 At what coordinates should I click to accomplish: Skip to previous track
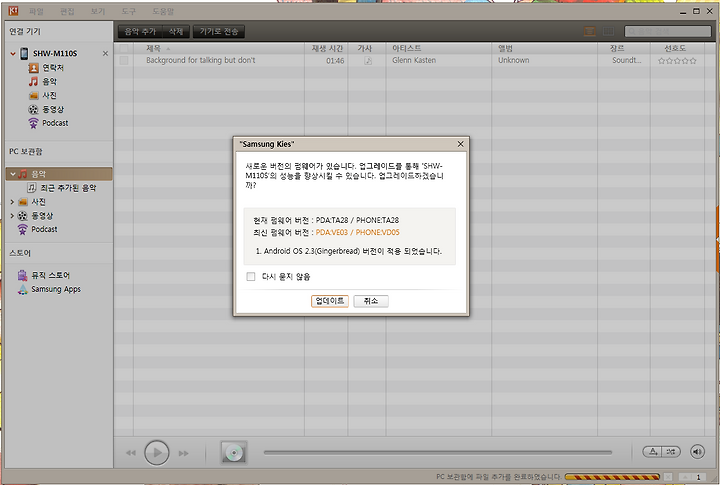131,453
